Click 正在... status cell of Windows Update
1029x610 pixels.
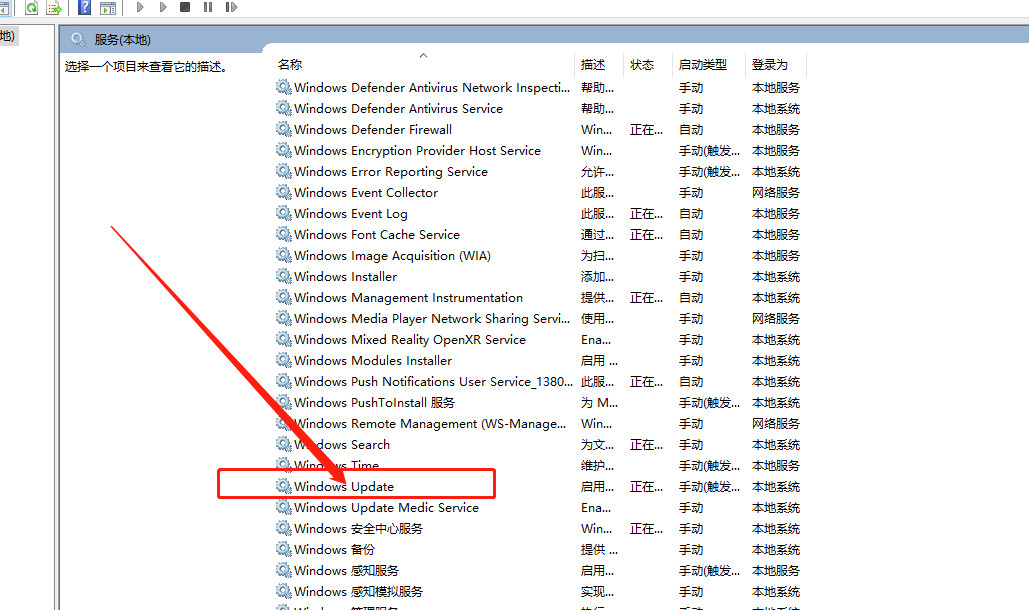click(646, 487)
